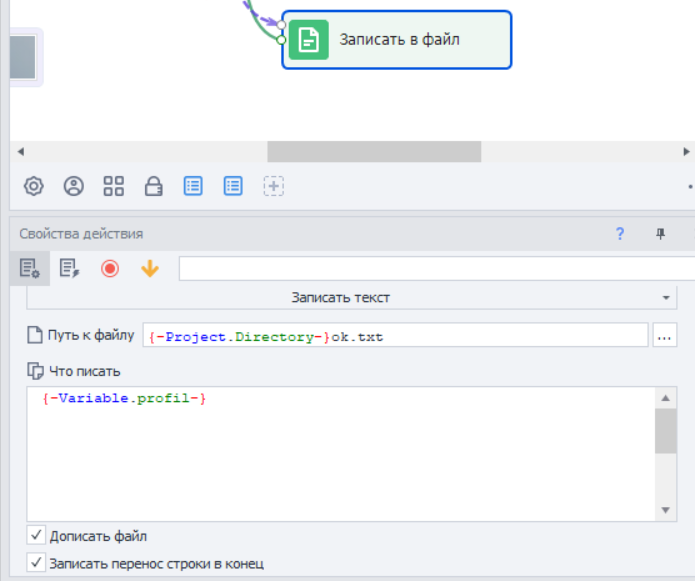Click the dashed add-group plus icon
695x581 pixels.
(274, 186)
